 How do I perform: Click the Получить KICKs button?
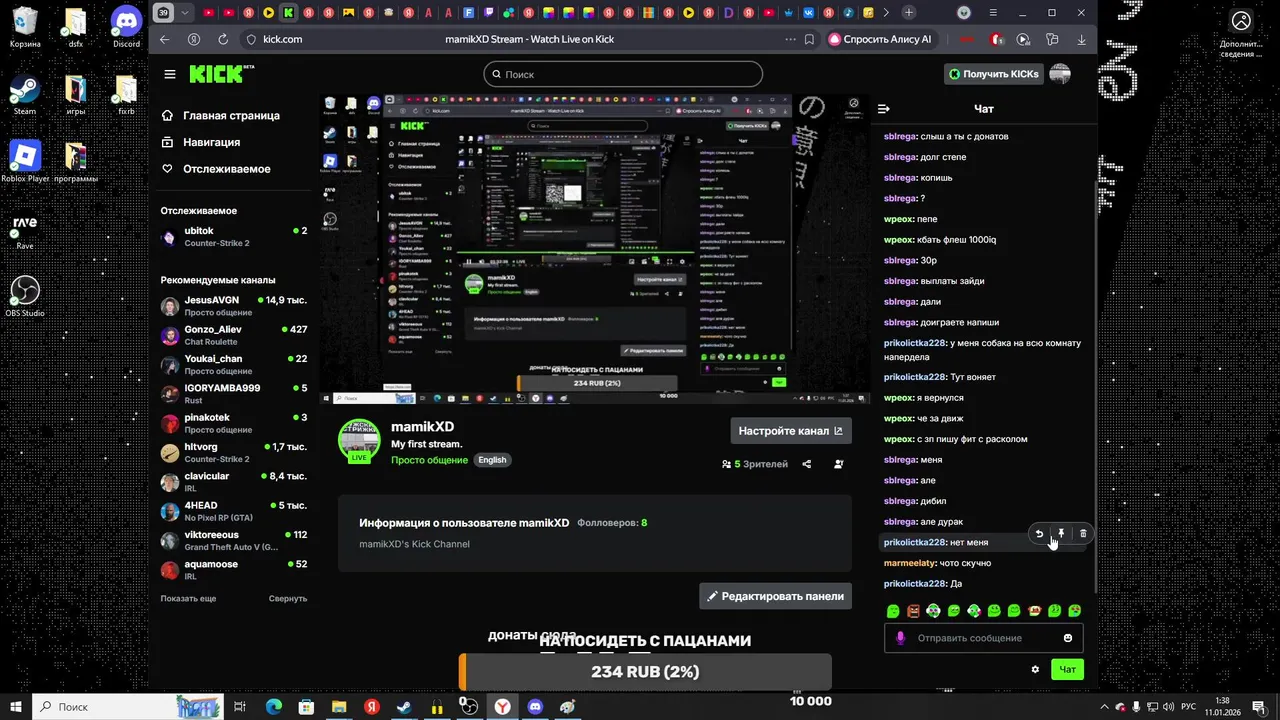[994, 74]
